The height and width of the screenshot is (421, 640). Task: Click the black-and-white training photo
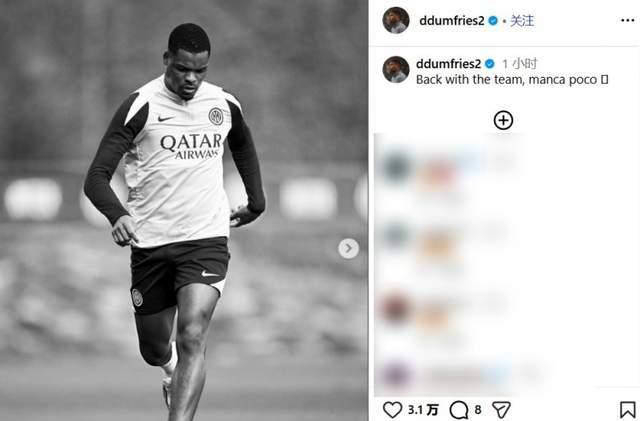click(x=184, y=210)
